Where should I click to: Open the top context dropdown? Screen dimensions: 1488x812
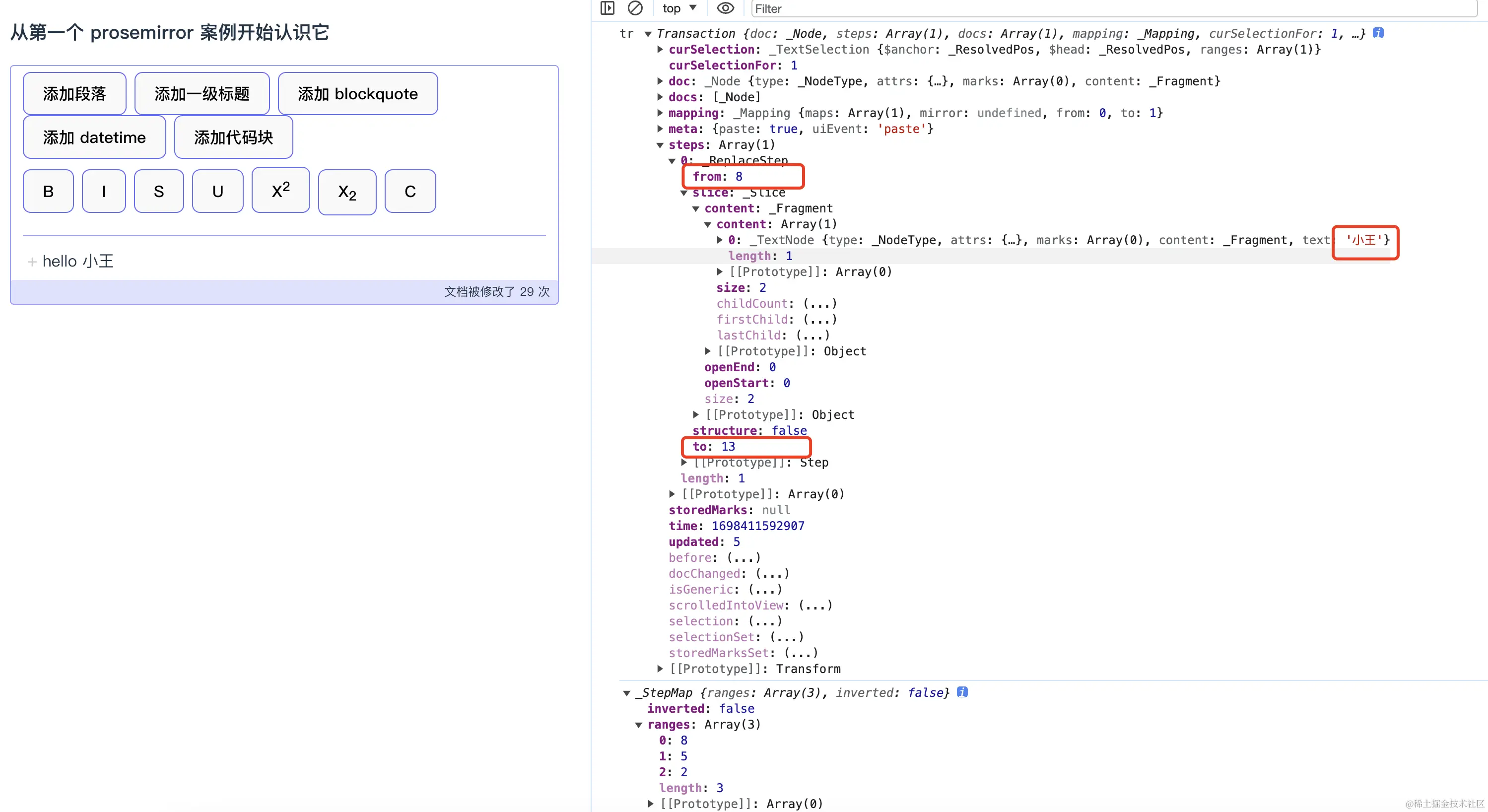[679, 8]
